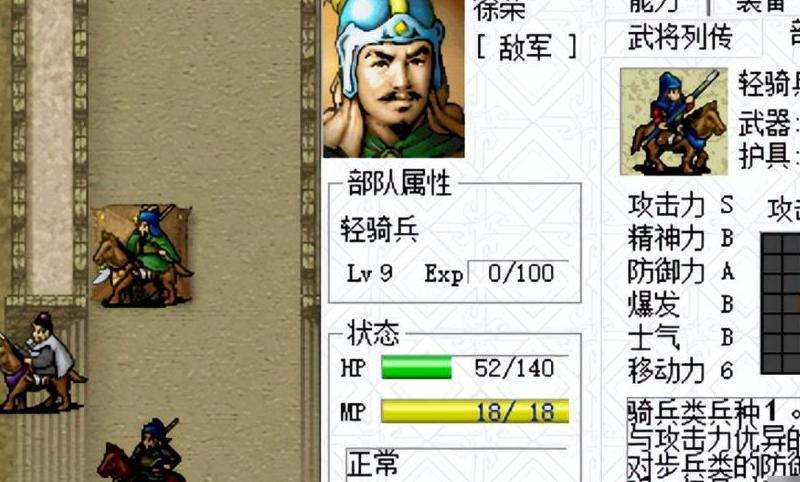The width and height of the screenshot is (800, 482).
Task: Click the general's portrait with blue helmet
Action: click(x=393, y=78)
